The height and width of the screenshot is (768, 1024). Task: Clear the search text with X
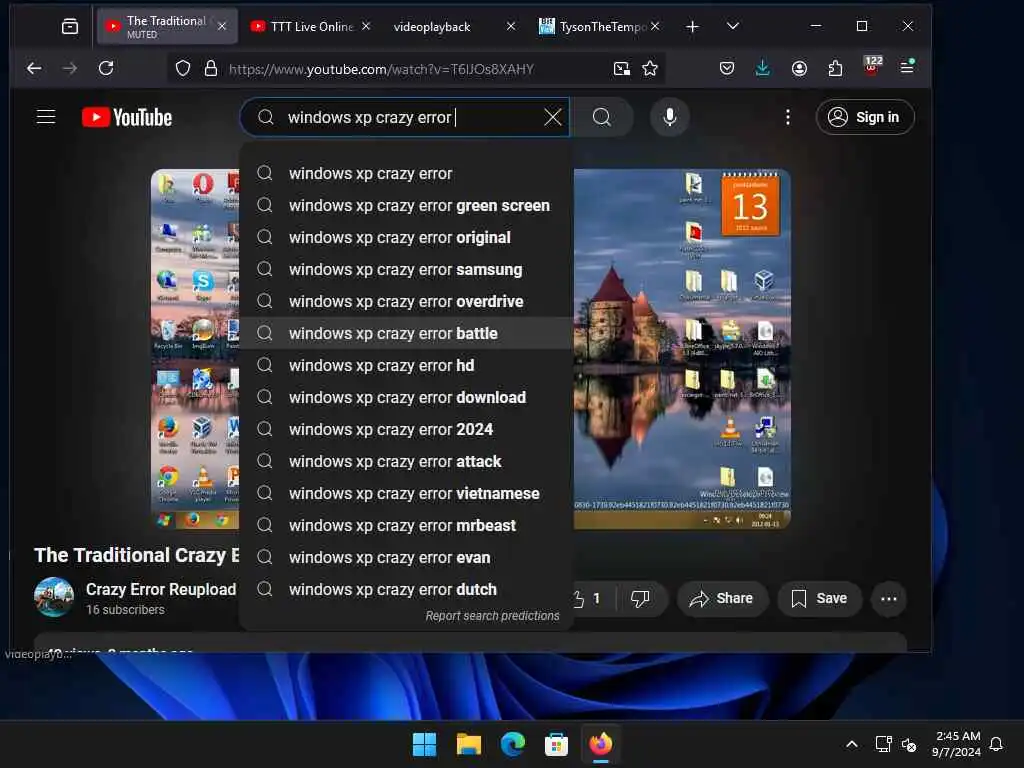(x=552, y=118)
